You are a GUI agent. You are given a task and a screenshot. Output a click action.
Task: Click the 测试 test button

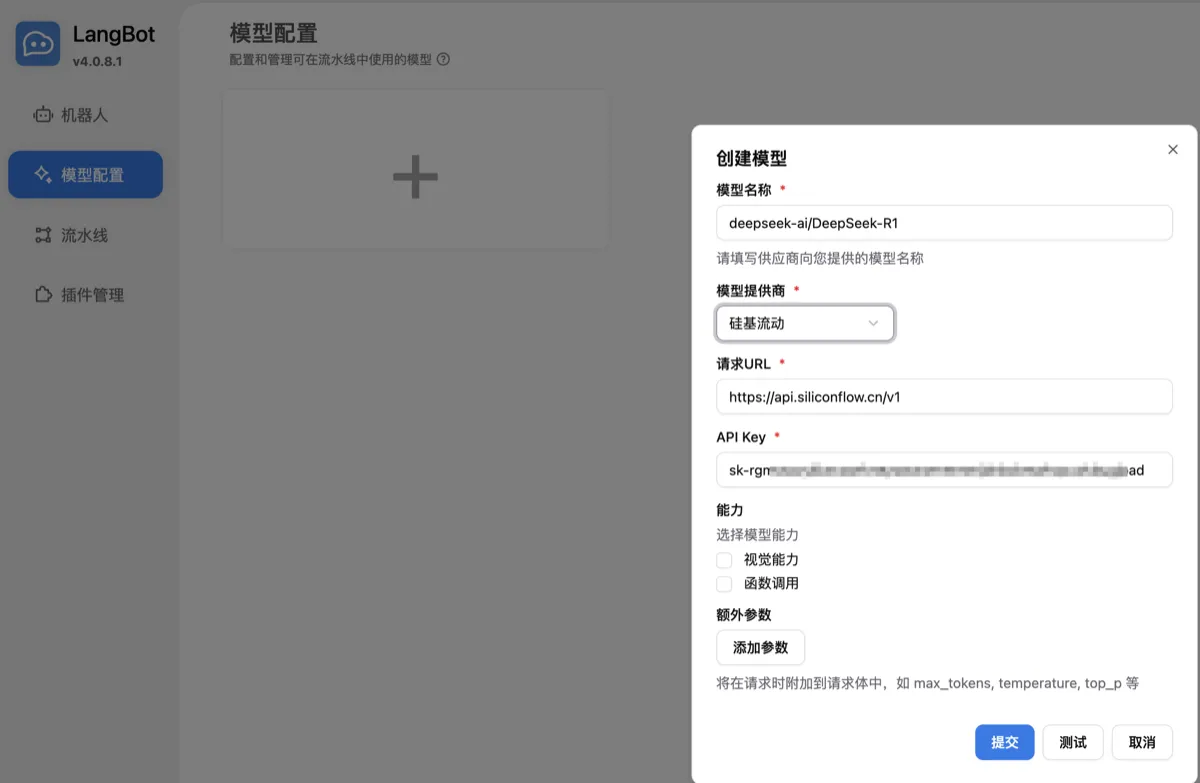pos(1073,742)
